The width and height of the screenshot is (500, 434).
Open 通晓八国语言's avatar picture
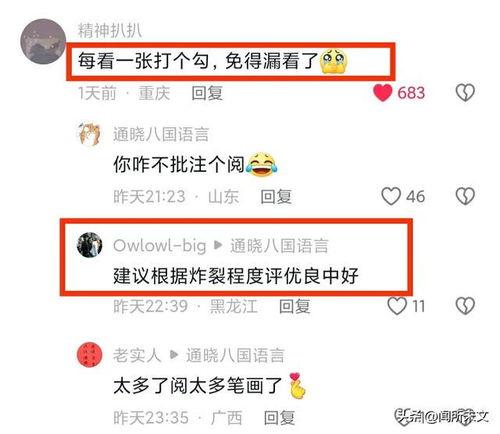(x=89, y=134)
